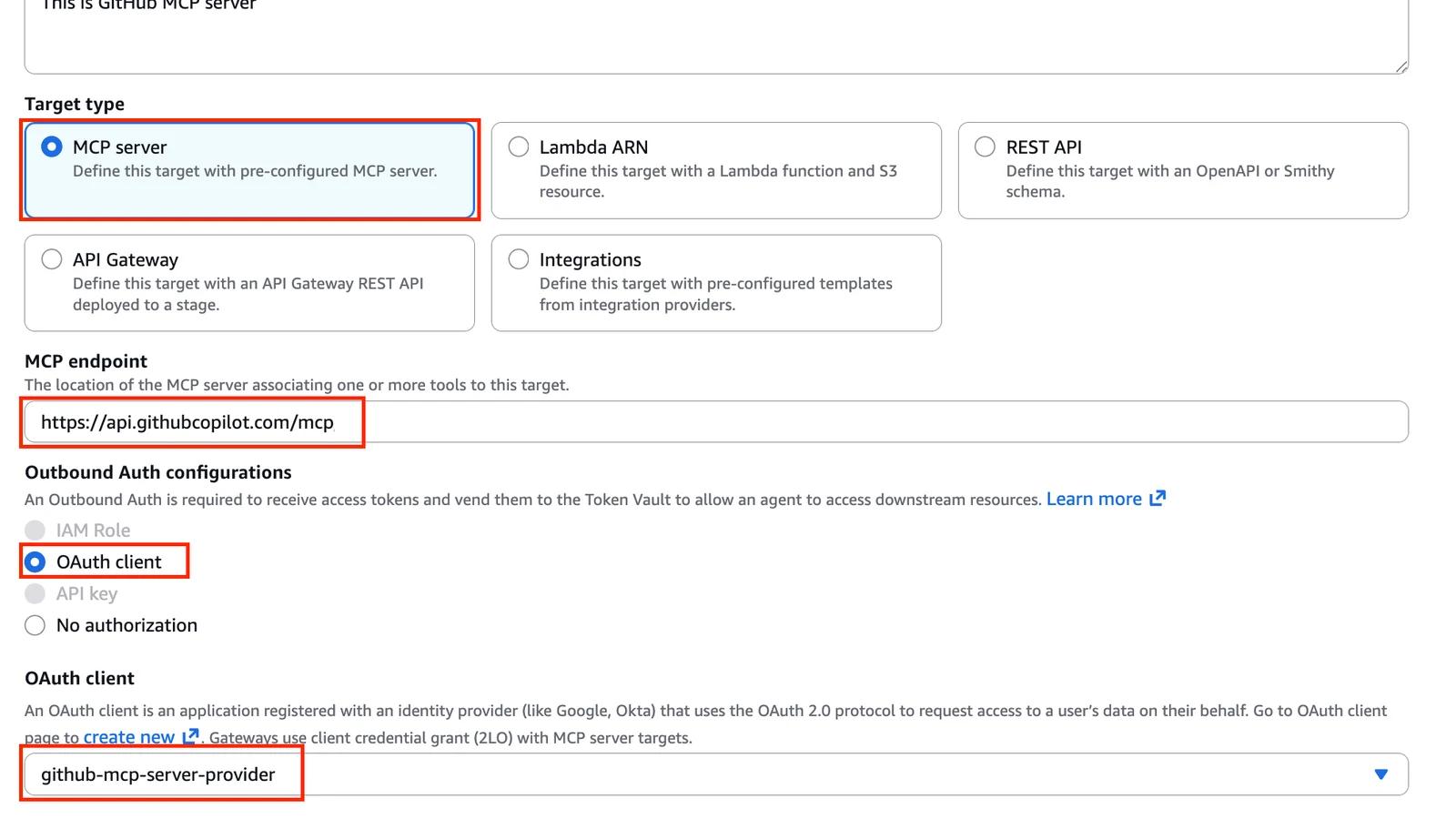
Task: Select the MCP server radio button
Action: pyautogui.click(x=52, y=147)
